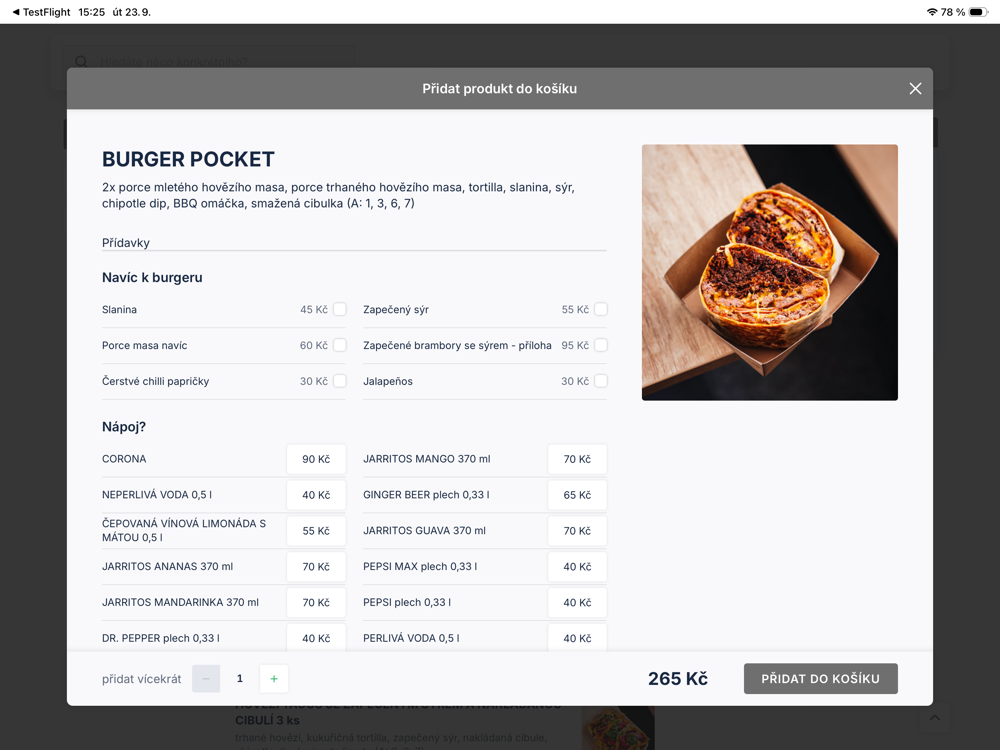Click the quantity value field showing 1

click(x=240, y=679)
